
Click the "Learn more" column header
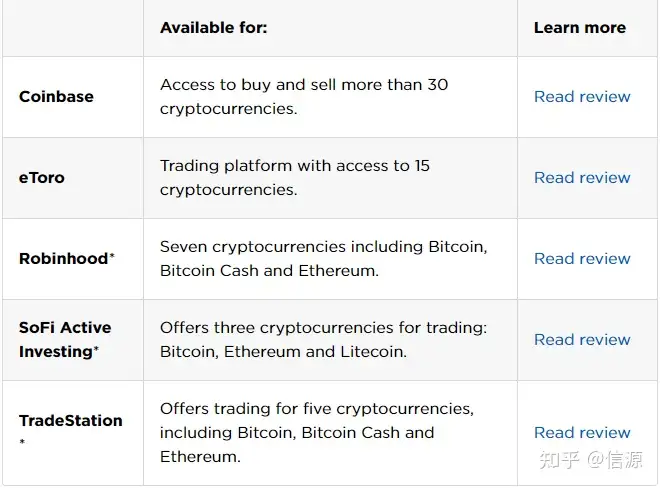[x=580, y=28]
